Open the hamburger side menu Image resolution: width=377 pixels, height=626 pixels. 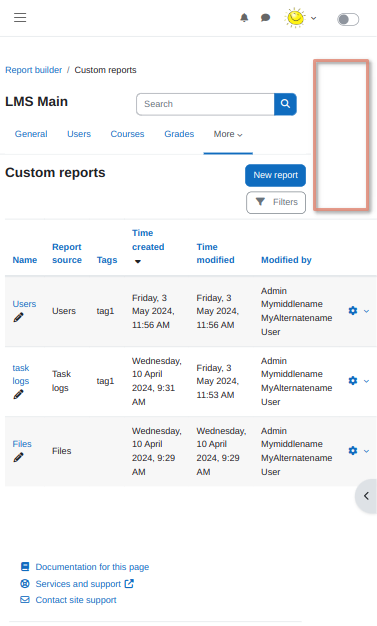coord(20,18)
